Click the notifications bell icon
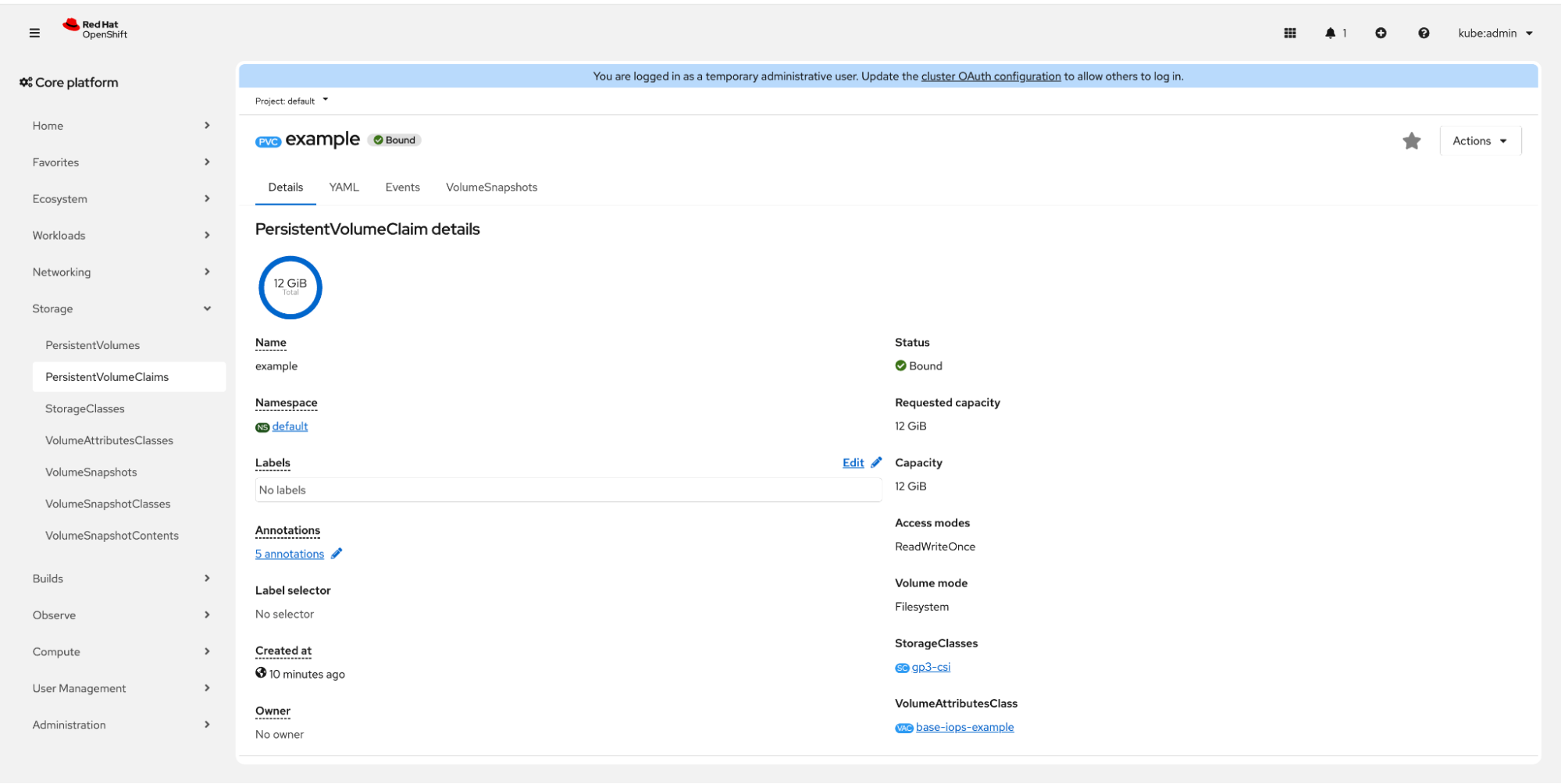The image size is (1561, 784). (1331, 33)
